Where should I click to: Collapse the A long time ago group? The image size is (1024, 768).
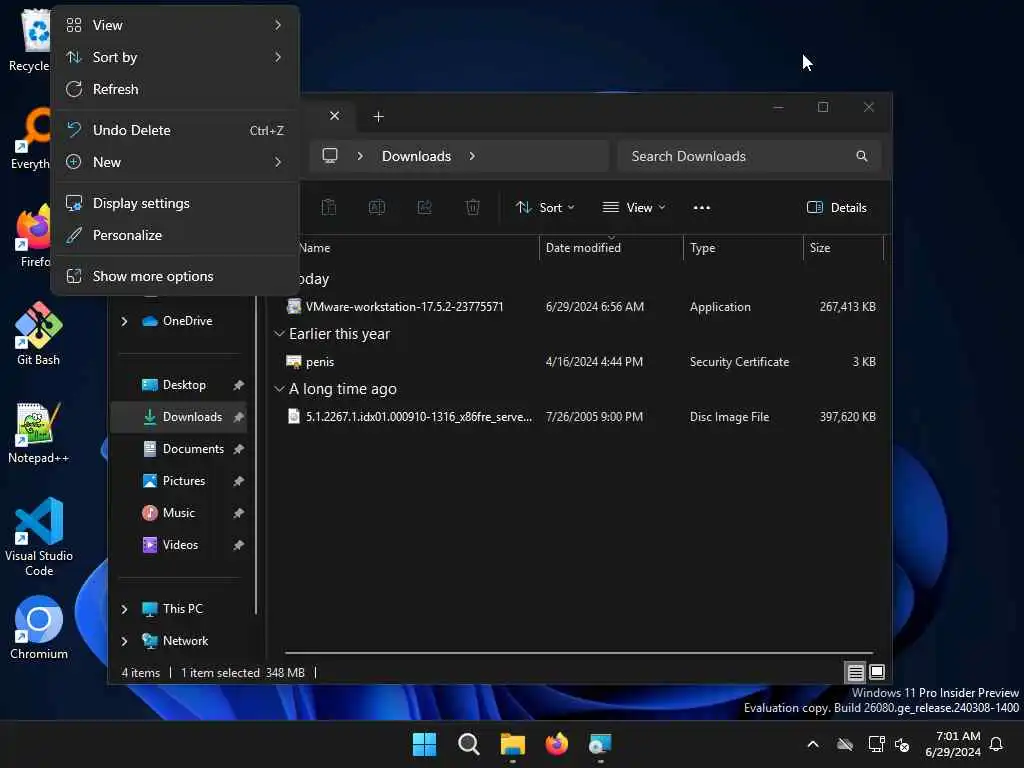(x=279, y=389)
